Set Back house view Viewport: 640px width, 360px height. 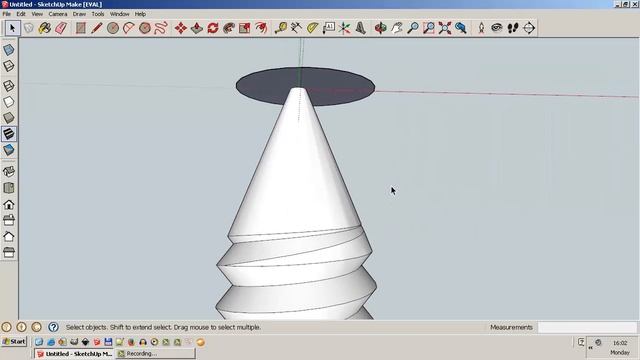point(9,236)
